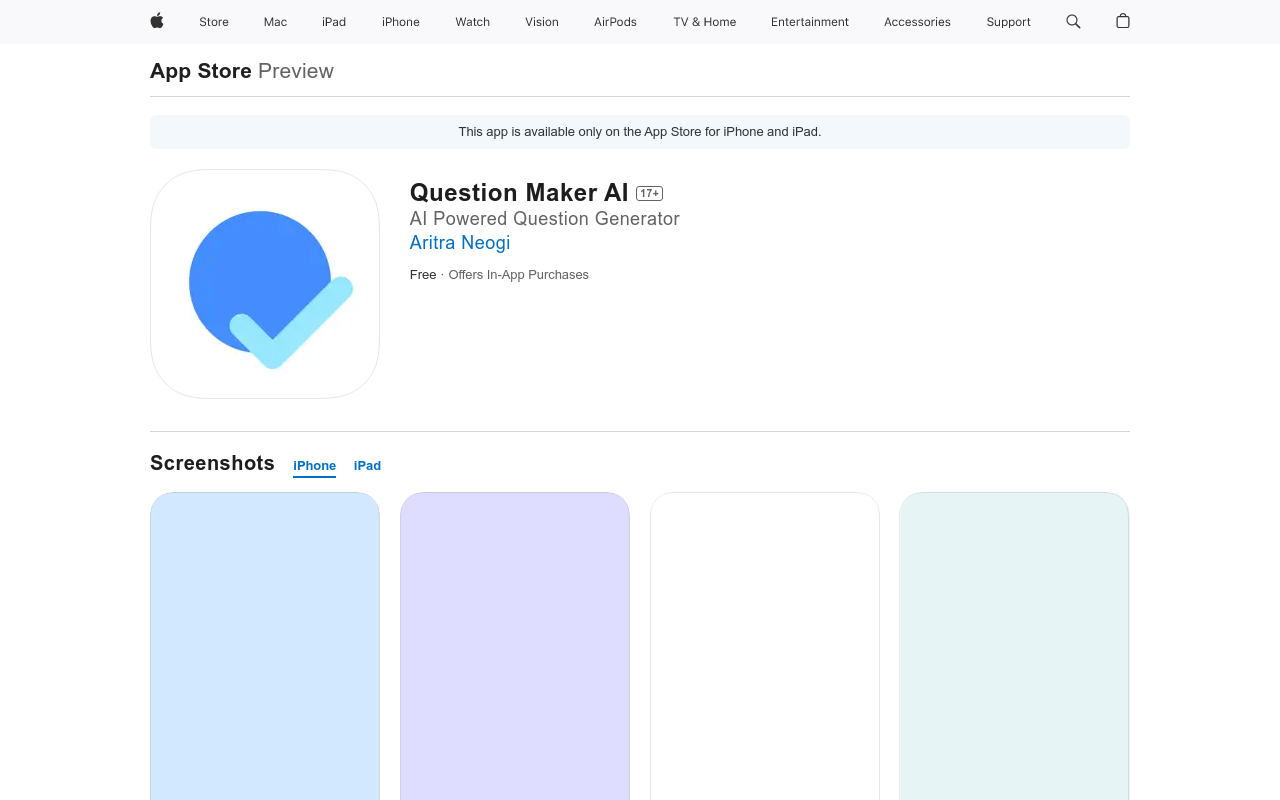Open the iPad nav menu item
Screen dimensions: 1280x800
point(334,22)
